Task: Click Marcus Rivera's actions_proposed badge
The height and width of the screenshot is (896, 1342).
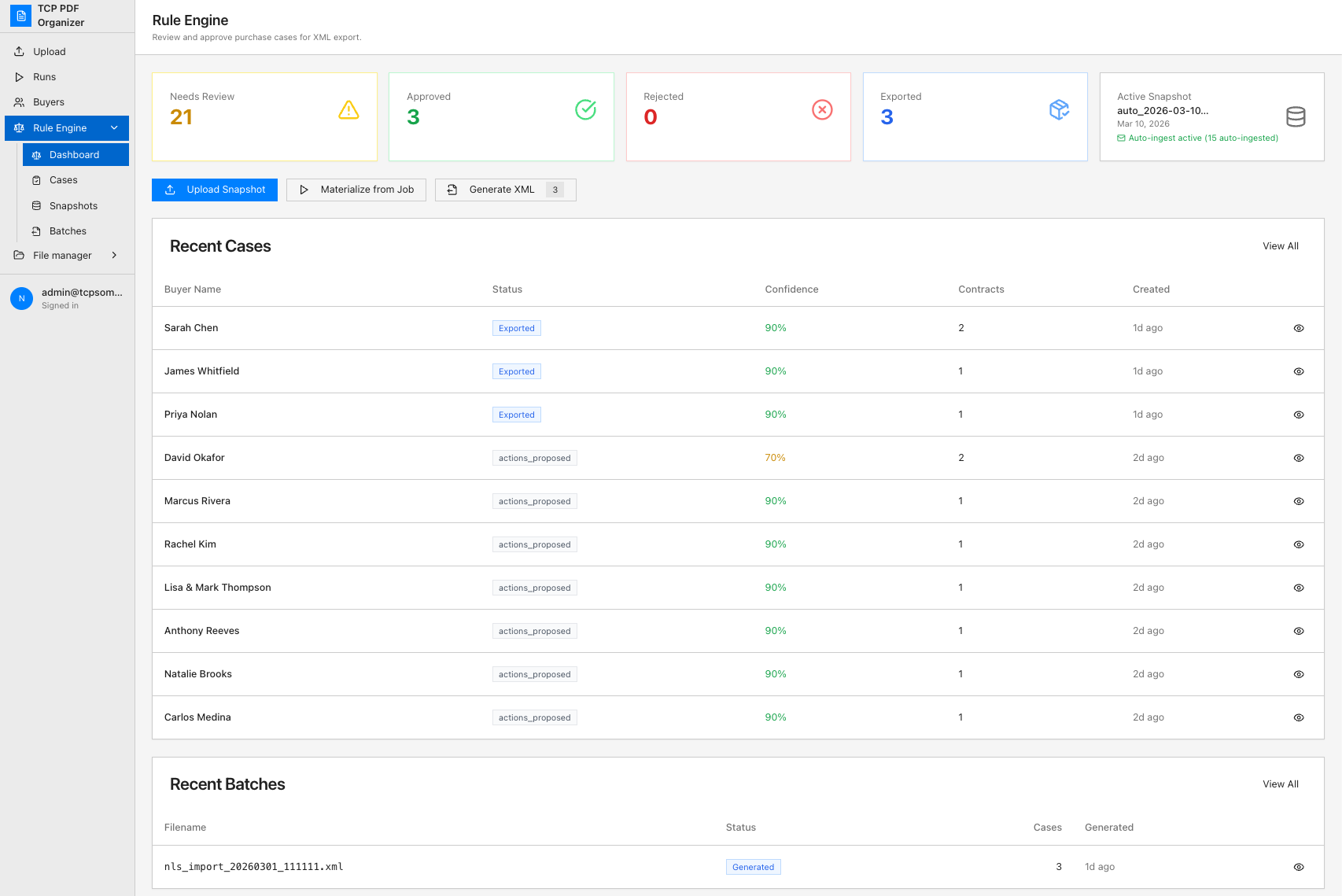Action: point(535,502)
